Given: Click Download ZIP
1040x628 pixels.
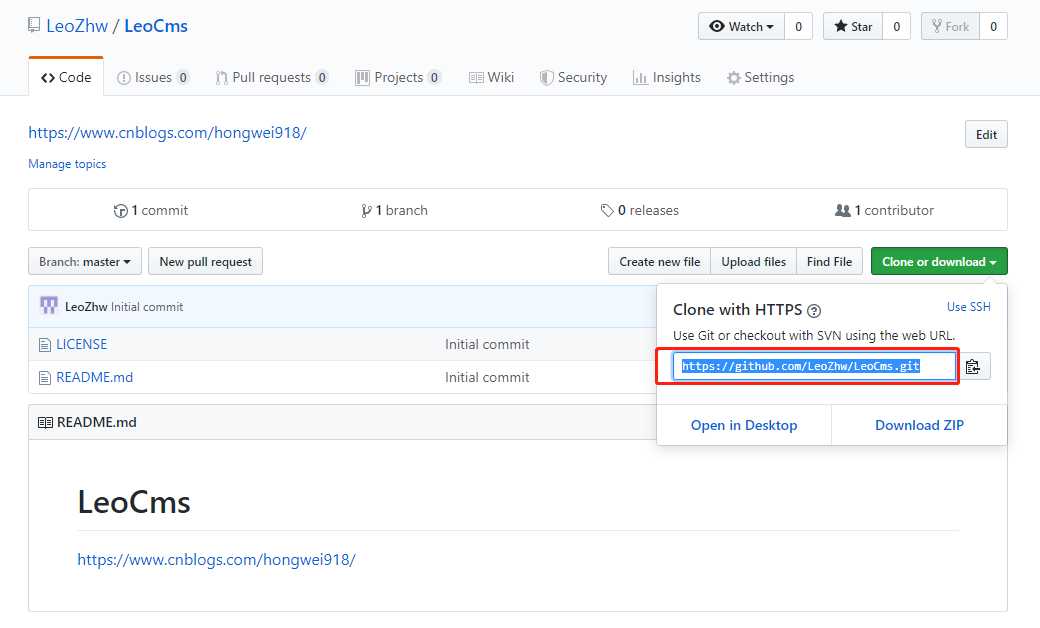Looking at the screenshot, I should coord(919,425).
